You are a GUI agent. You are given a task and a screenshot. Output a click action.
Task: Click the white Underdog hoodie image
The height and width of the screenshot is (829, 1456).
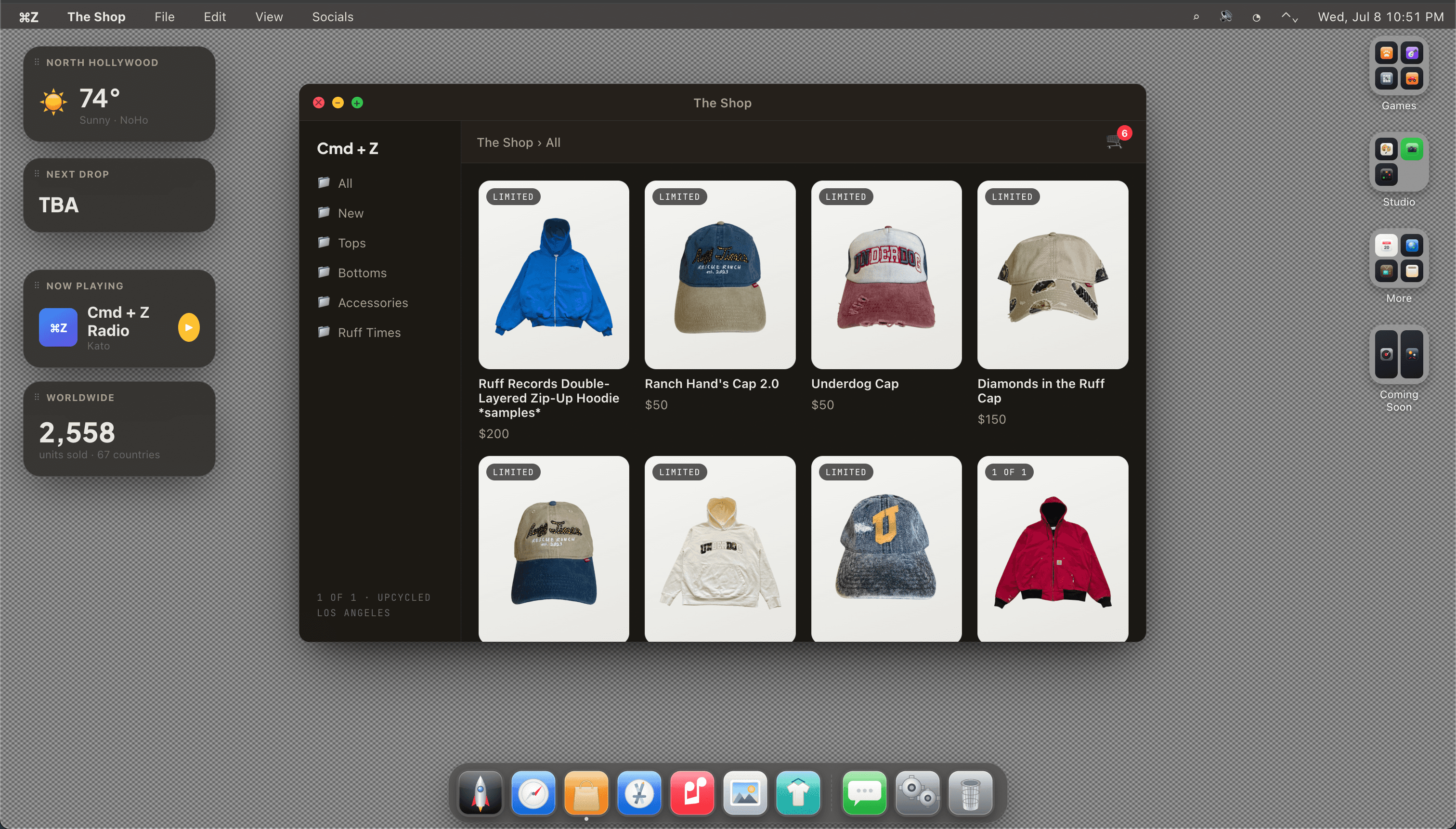coord(720,549)
